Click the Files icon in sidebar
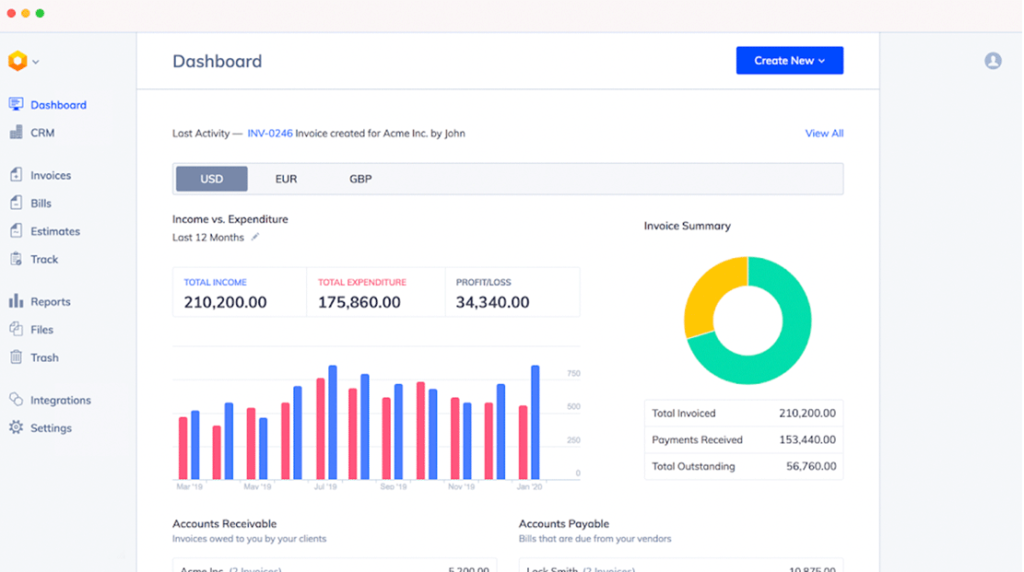Viewport: 1024px width, 572px height. point(16,329)
